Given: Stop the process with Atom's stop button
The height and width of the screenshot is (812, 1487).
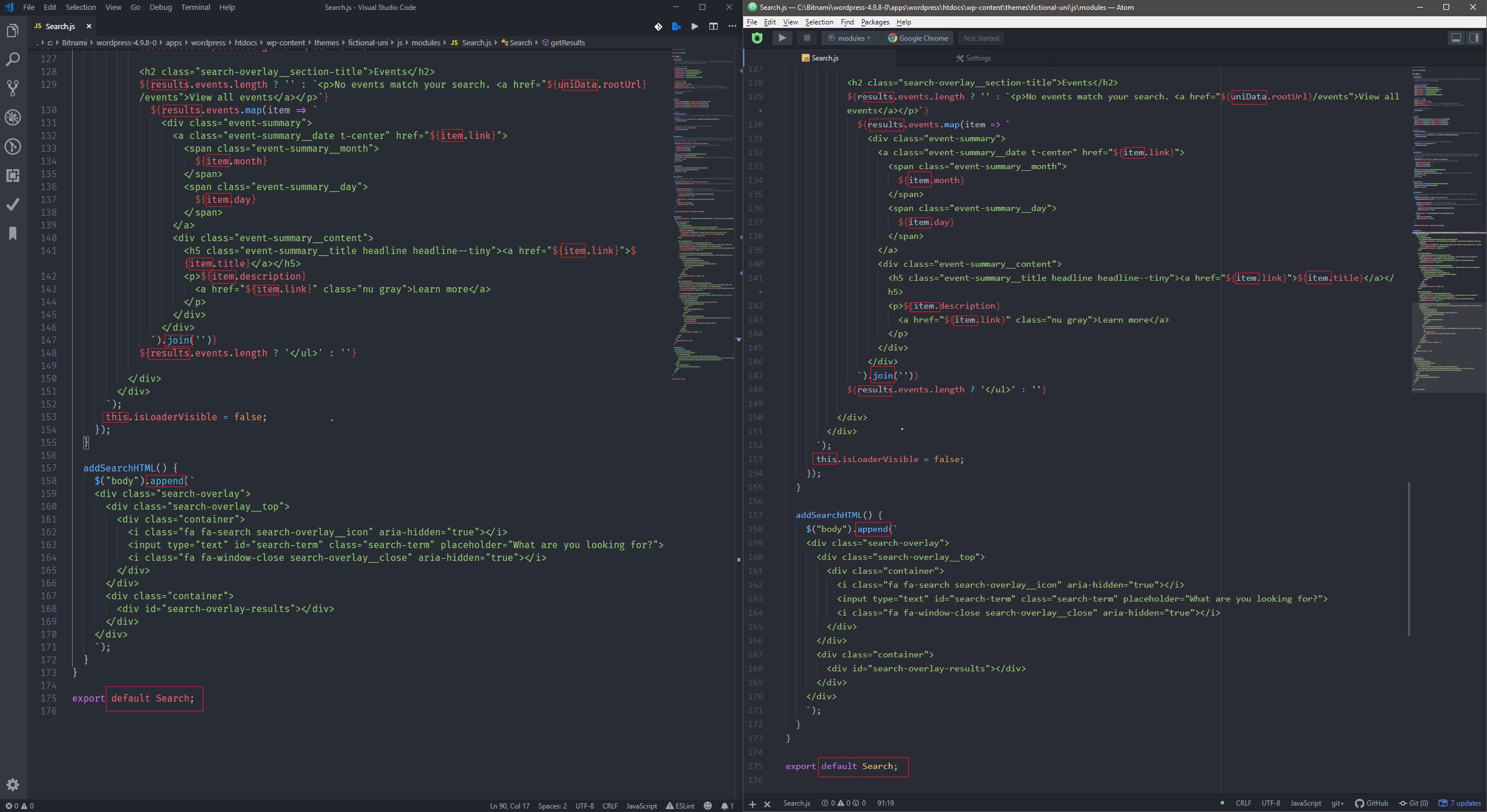Looking at the screenshot, I should coord(807,38).
